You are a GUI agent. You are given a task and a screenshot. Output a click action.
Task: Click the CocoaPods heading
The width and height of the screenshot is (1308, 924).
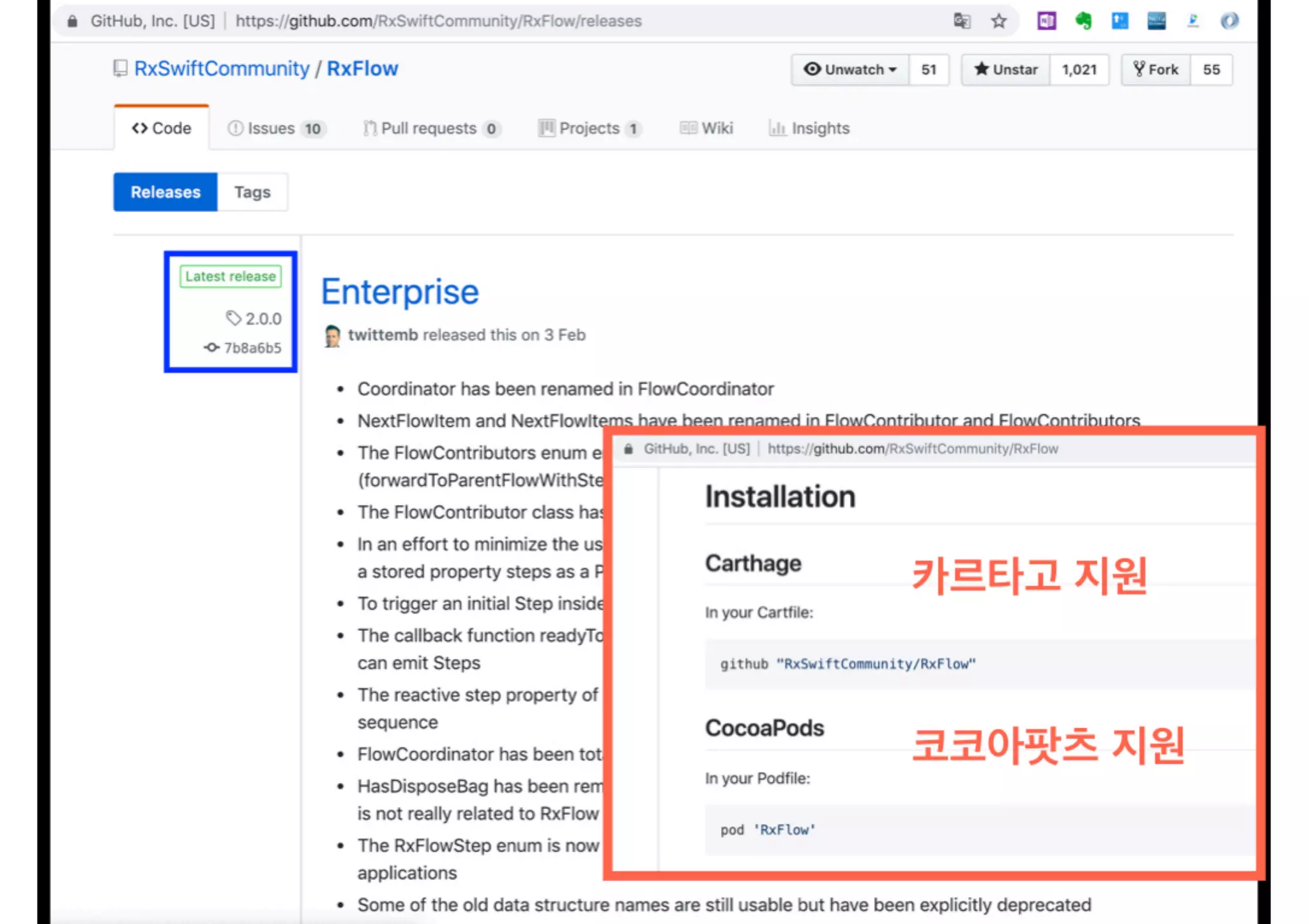pyautogui.click(x=764, y=728)
